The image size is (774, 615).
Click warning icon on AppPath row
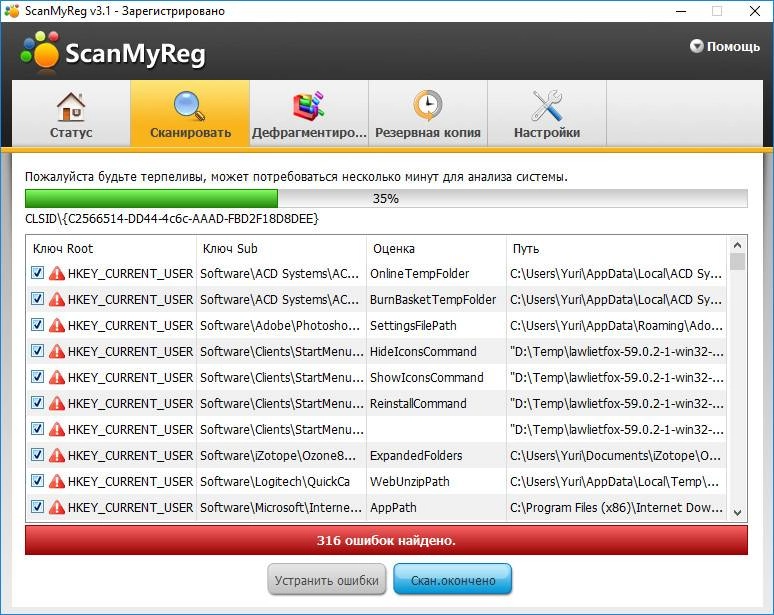point(57,507)
